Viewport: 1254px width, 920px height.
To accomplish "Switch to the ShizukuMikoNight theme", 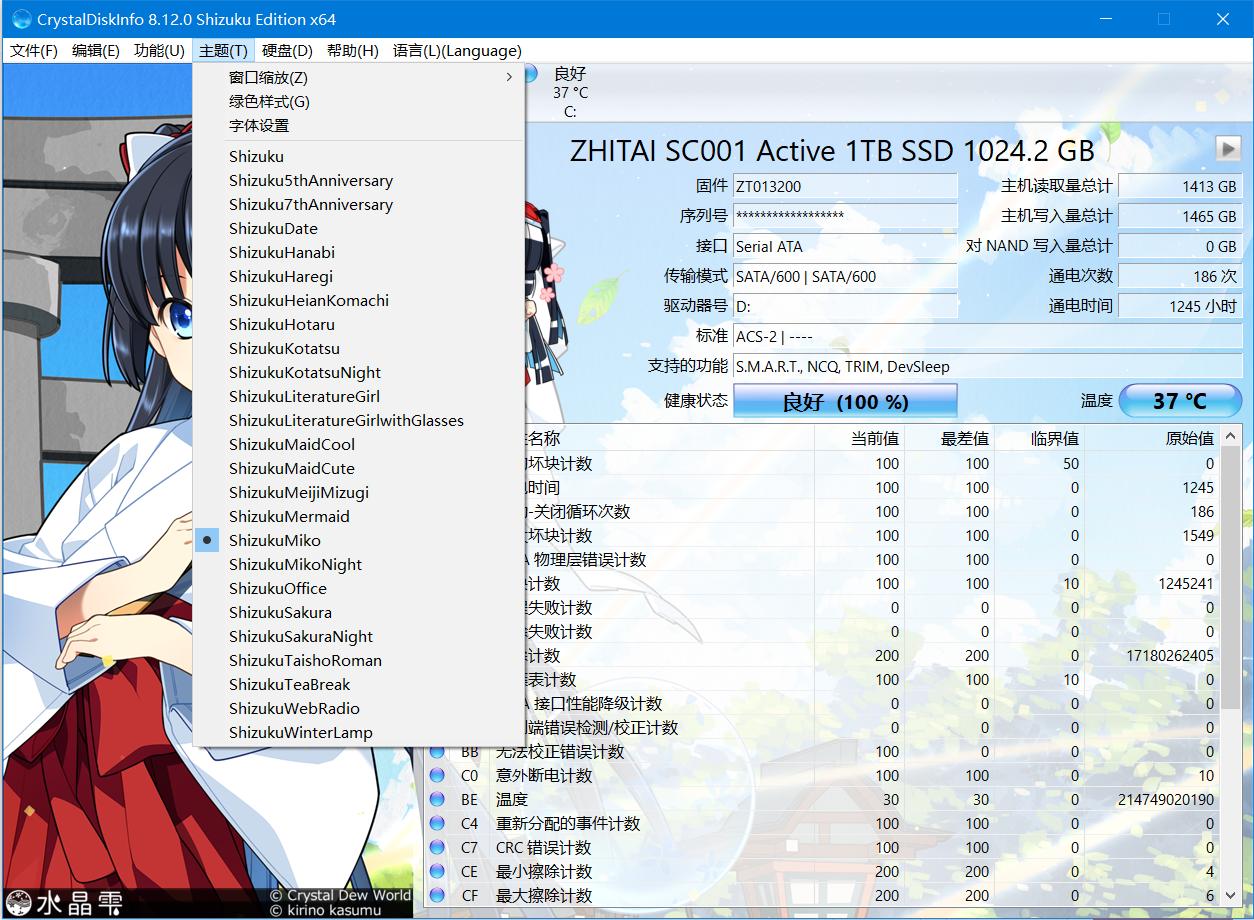I will click(x=295, y=564).
